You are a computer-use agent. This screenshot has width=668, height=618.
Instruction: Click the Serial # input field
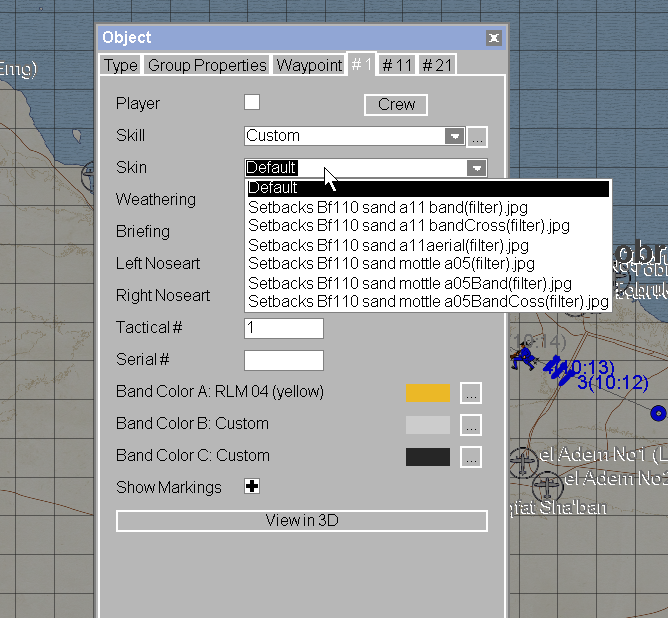[x=284, y=360]
